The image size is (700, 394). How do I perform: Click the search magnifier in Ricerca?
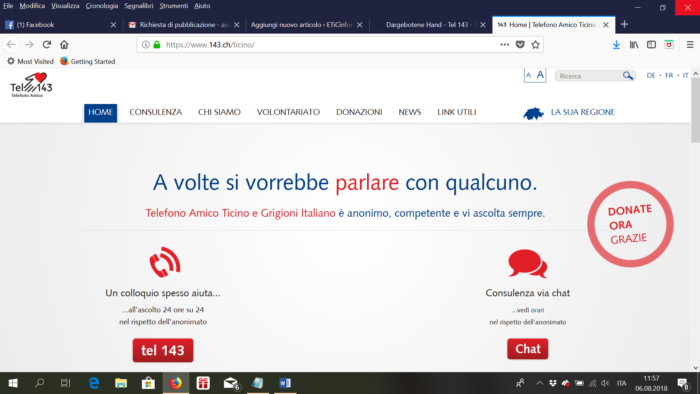tap(628, 76)
